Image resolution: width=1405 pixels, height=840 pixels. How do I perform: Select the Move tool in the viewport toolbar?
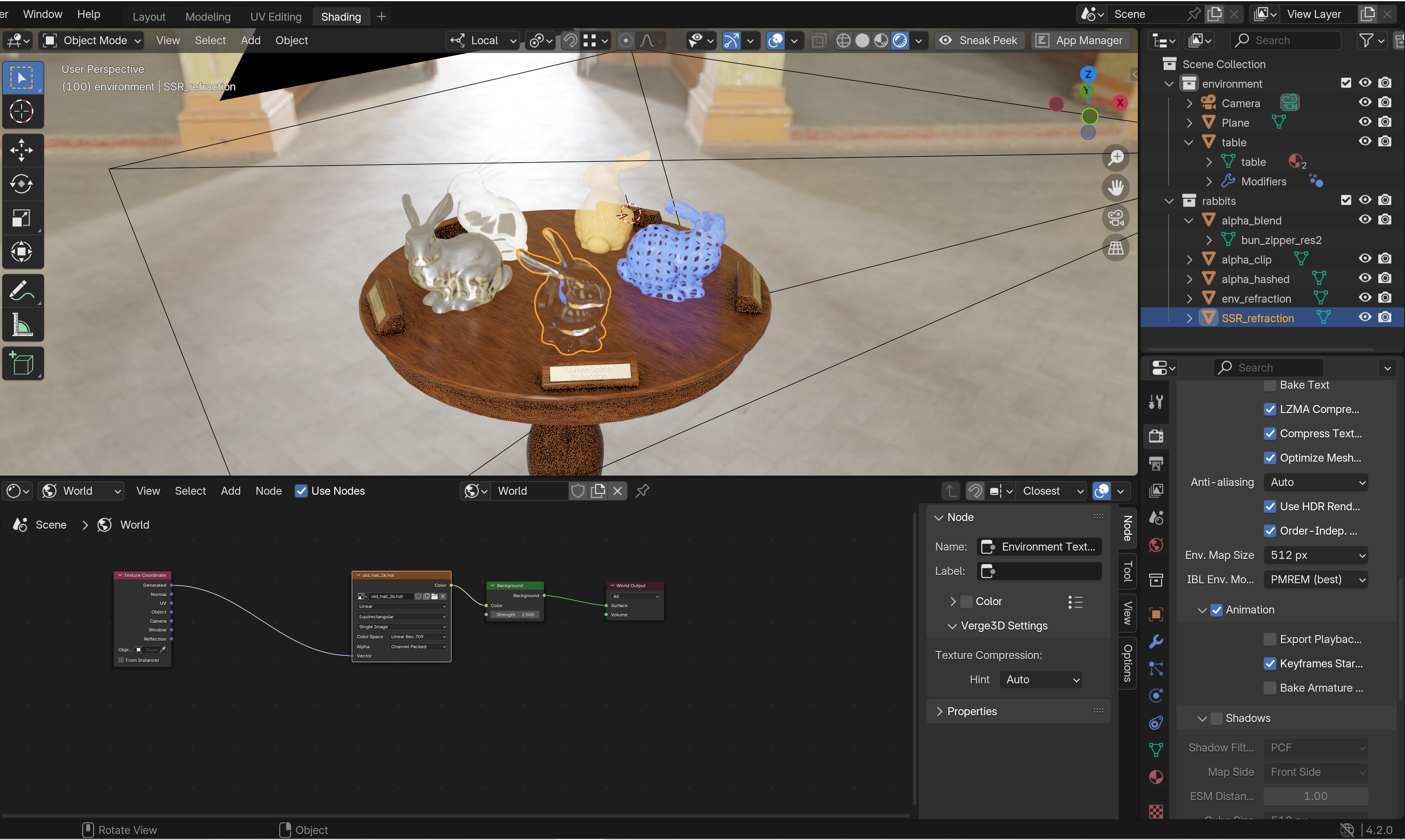click(x=22, y=150)
